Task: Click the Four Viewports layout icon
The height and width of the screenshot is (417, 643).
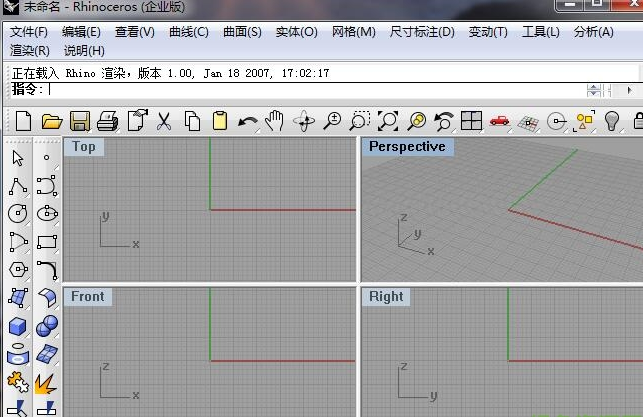Action: pyautogui.click(x=472, y=121)
